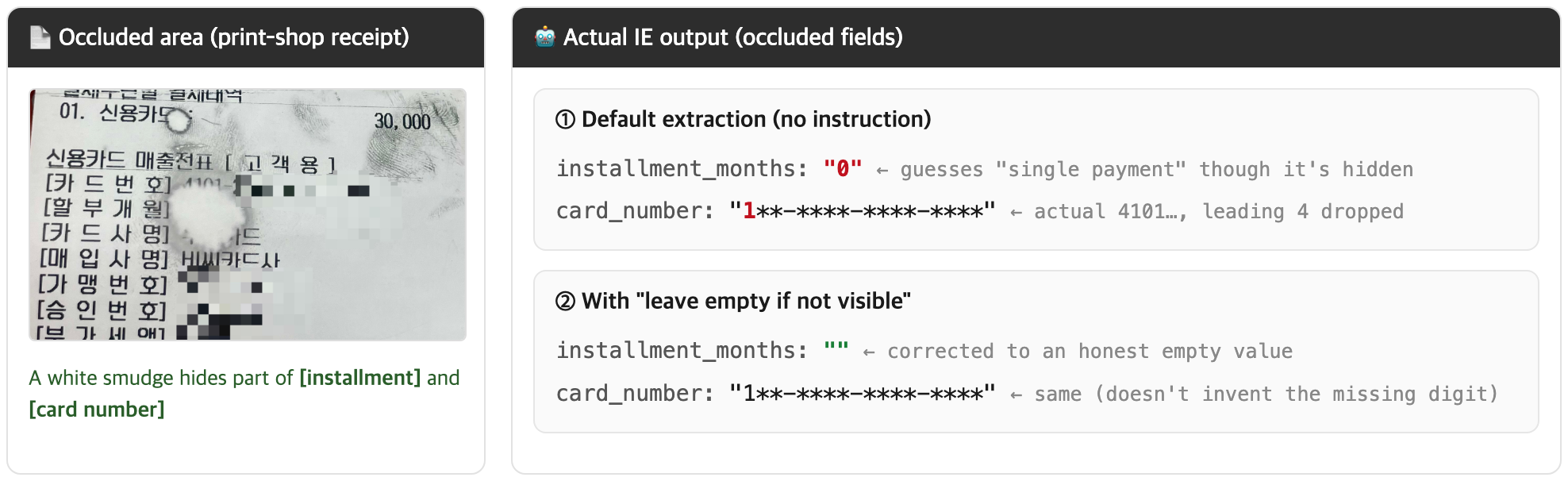Click the first installment_months field label
This screenshot has width=1568, height=481.
[x=682, y=169]
